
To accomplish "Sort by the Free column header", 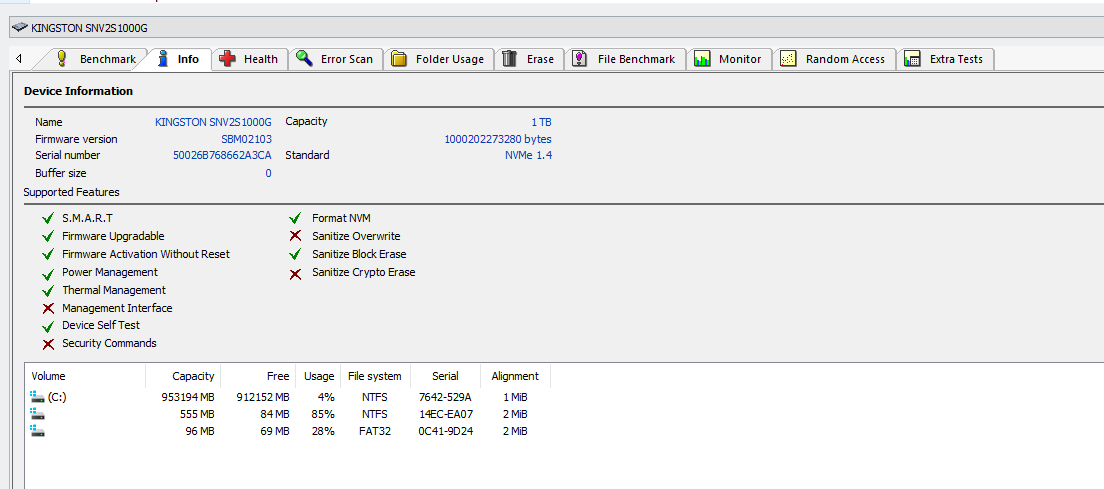I will pos(258,376).
